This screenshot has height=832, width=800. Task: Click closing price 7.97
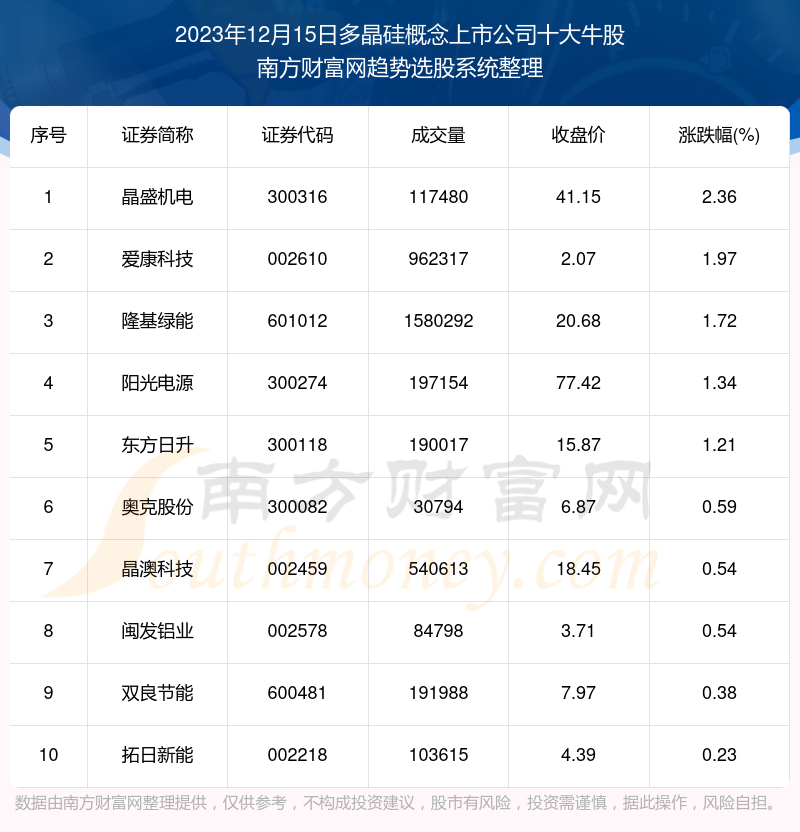click(578, 693)
